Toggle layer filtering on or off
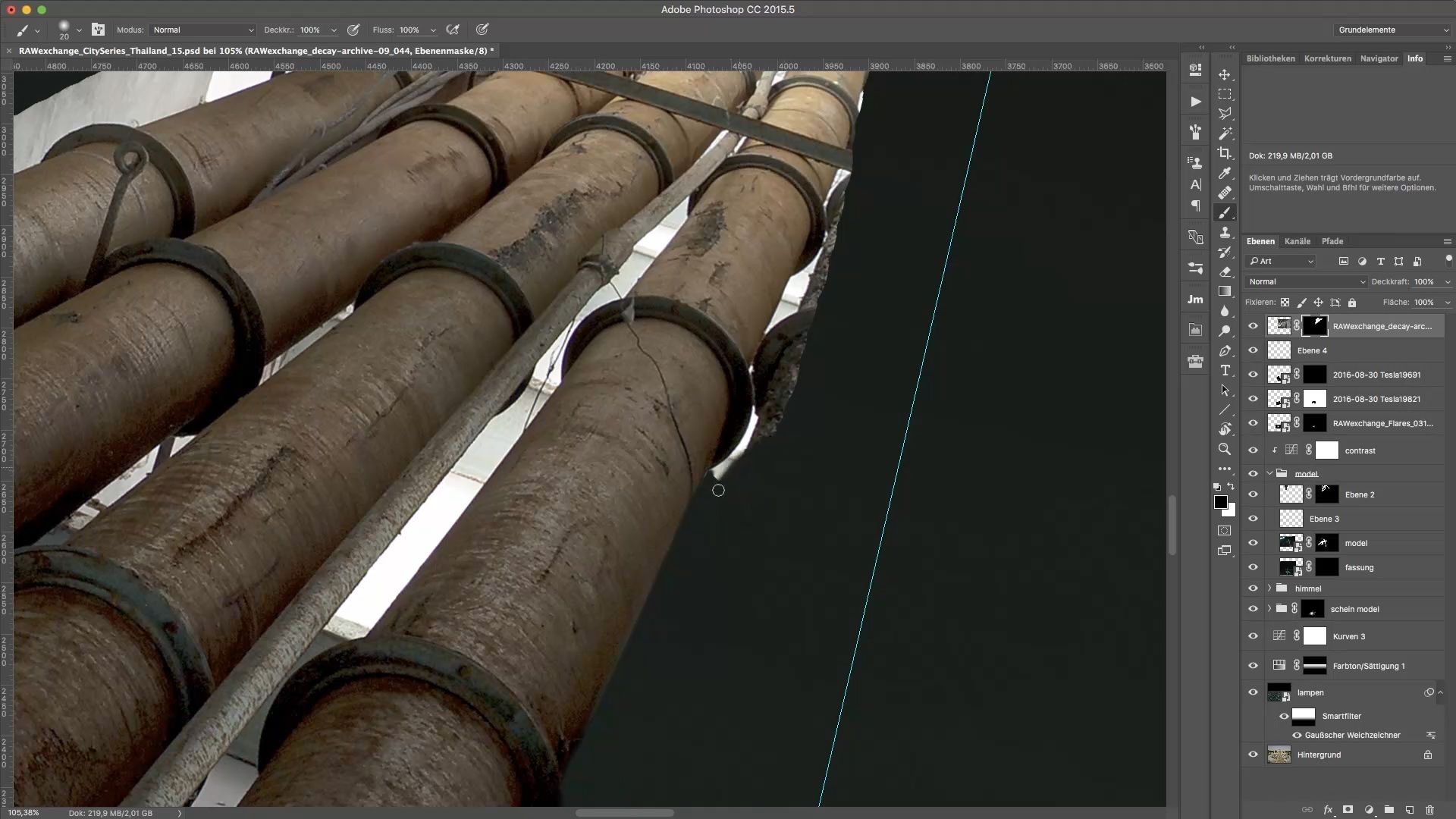 tap(1448, 259)
